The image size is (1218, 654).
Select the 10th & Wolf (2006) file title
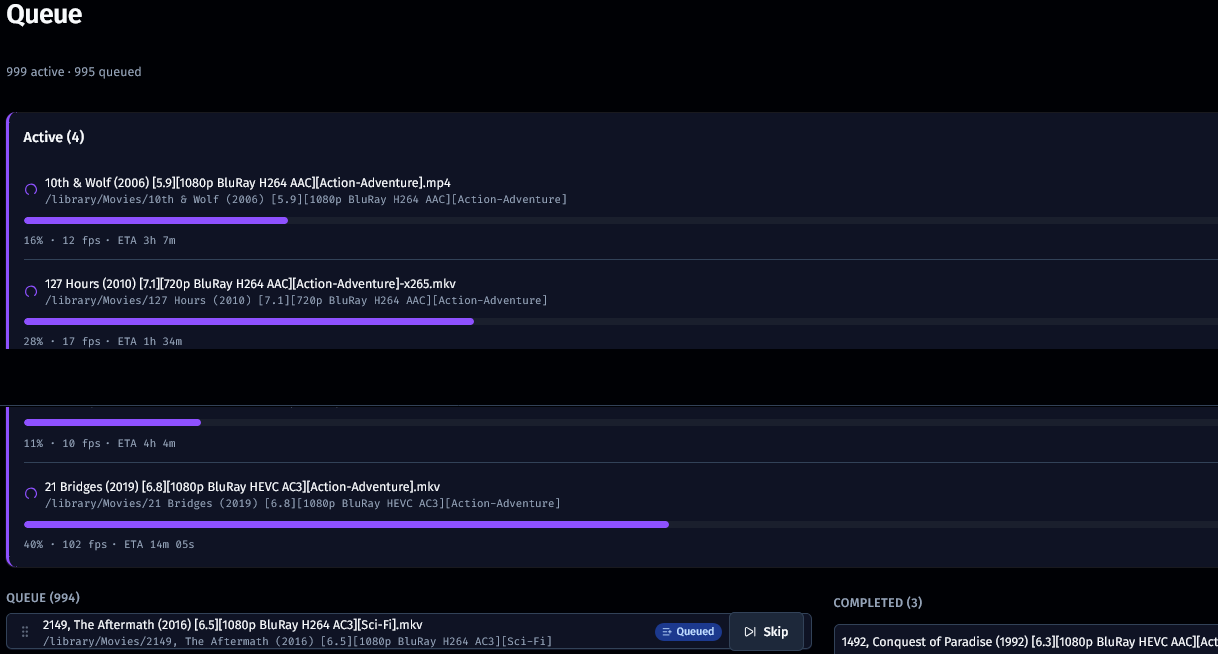(248, 183)
